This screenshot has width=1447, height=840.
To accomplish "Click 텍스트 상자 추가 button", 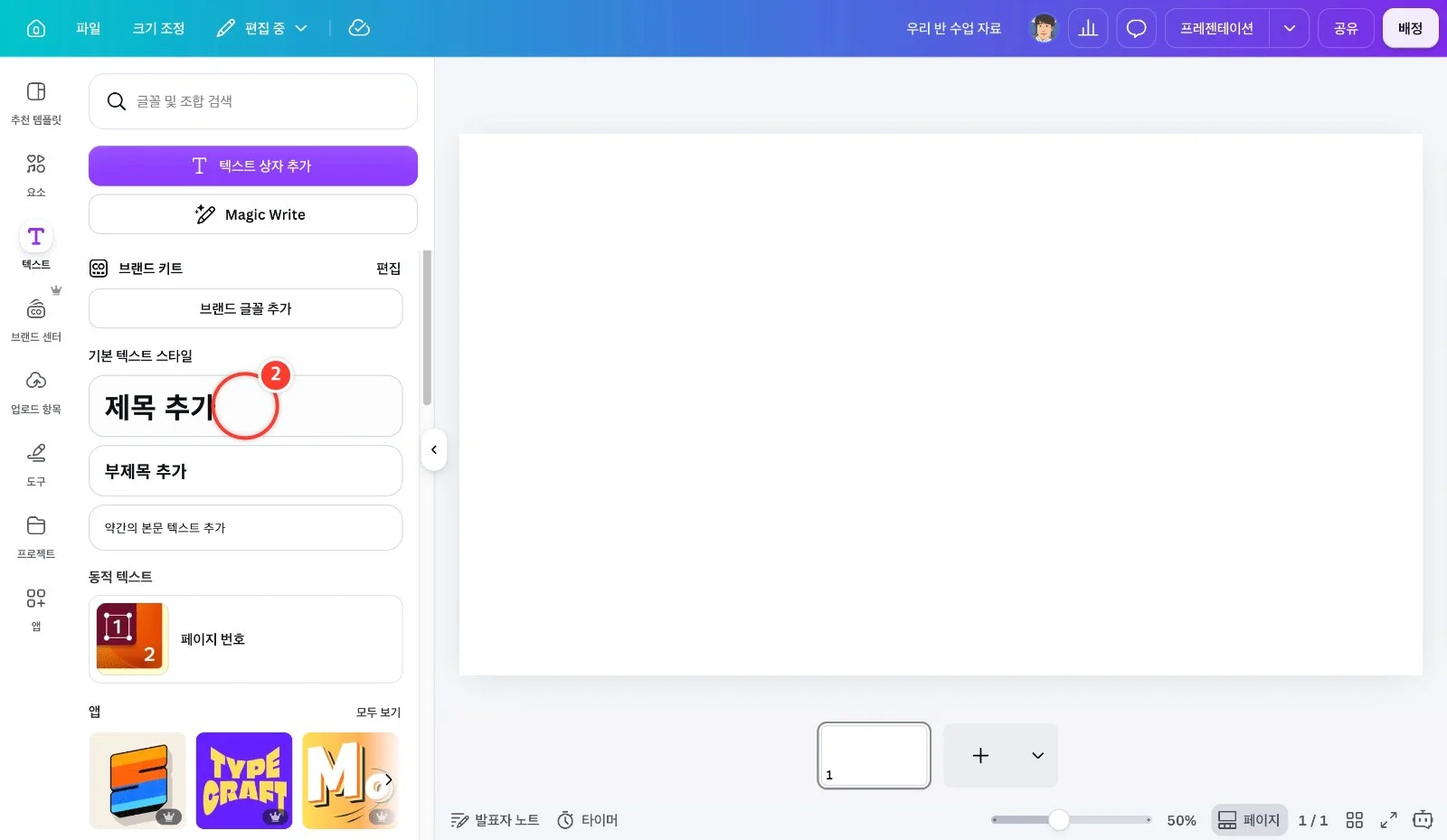I will point(253,165).
